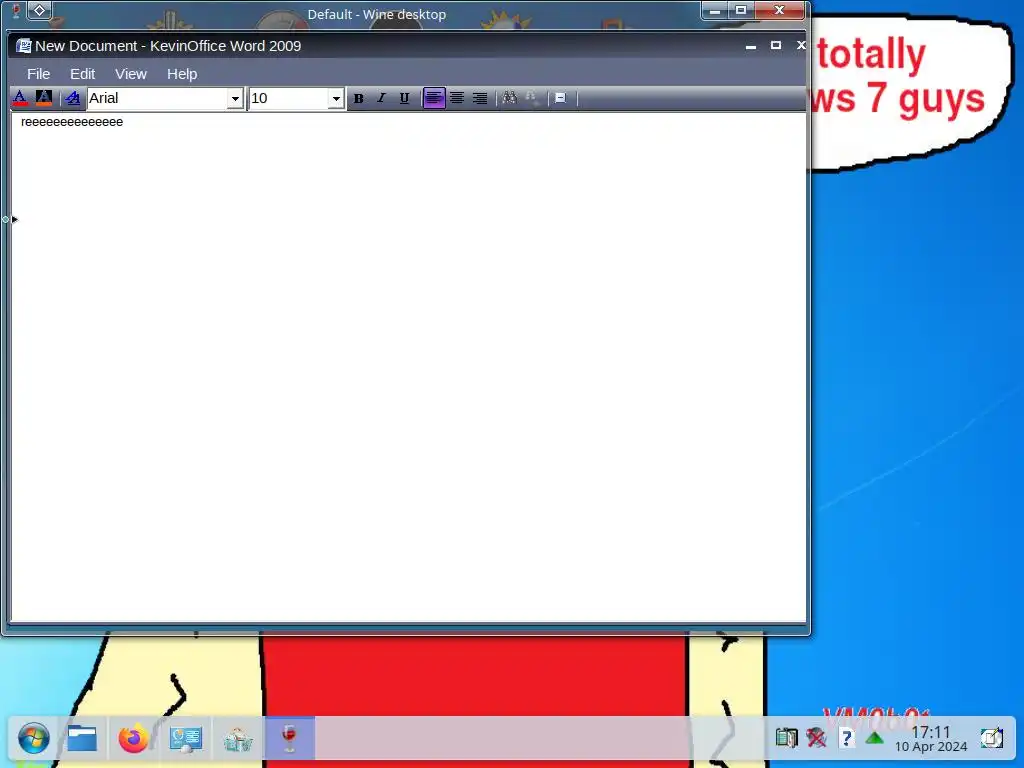Close the Wine desktop window

[779, 11]
